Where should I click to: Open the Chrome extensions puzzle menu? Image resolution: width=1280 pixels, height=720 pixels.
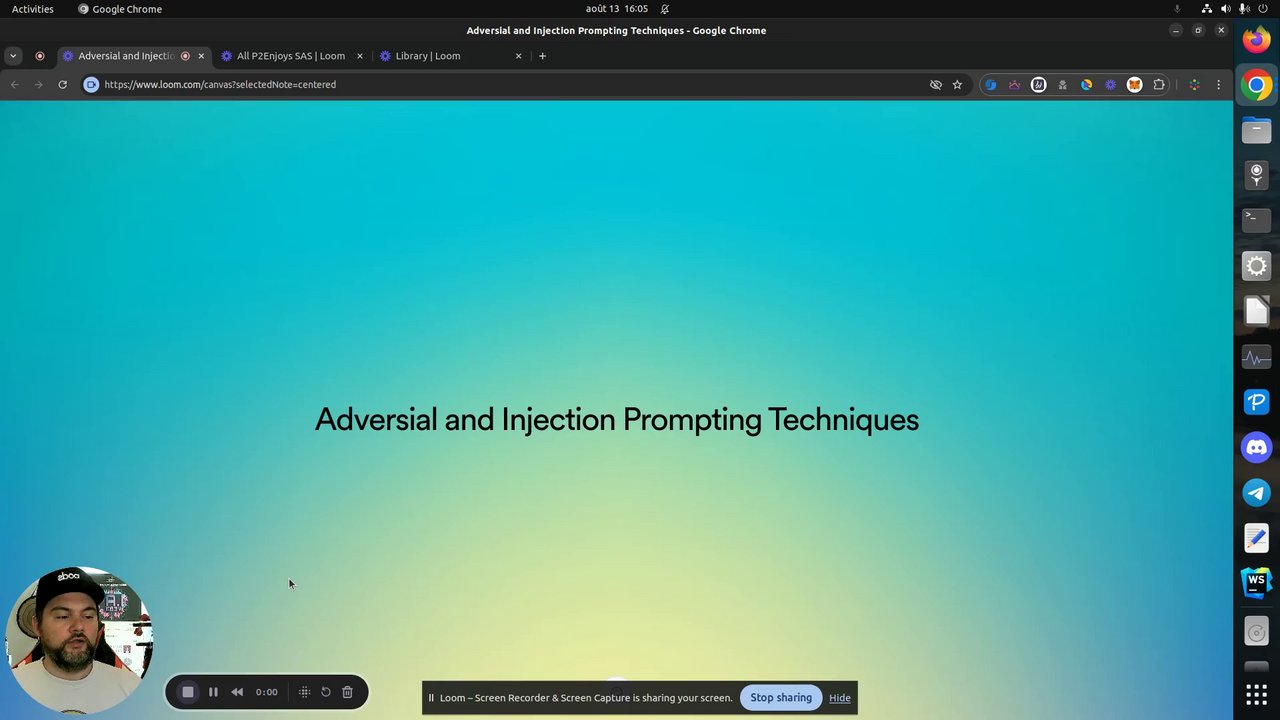point(1159,85)
